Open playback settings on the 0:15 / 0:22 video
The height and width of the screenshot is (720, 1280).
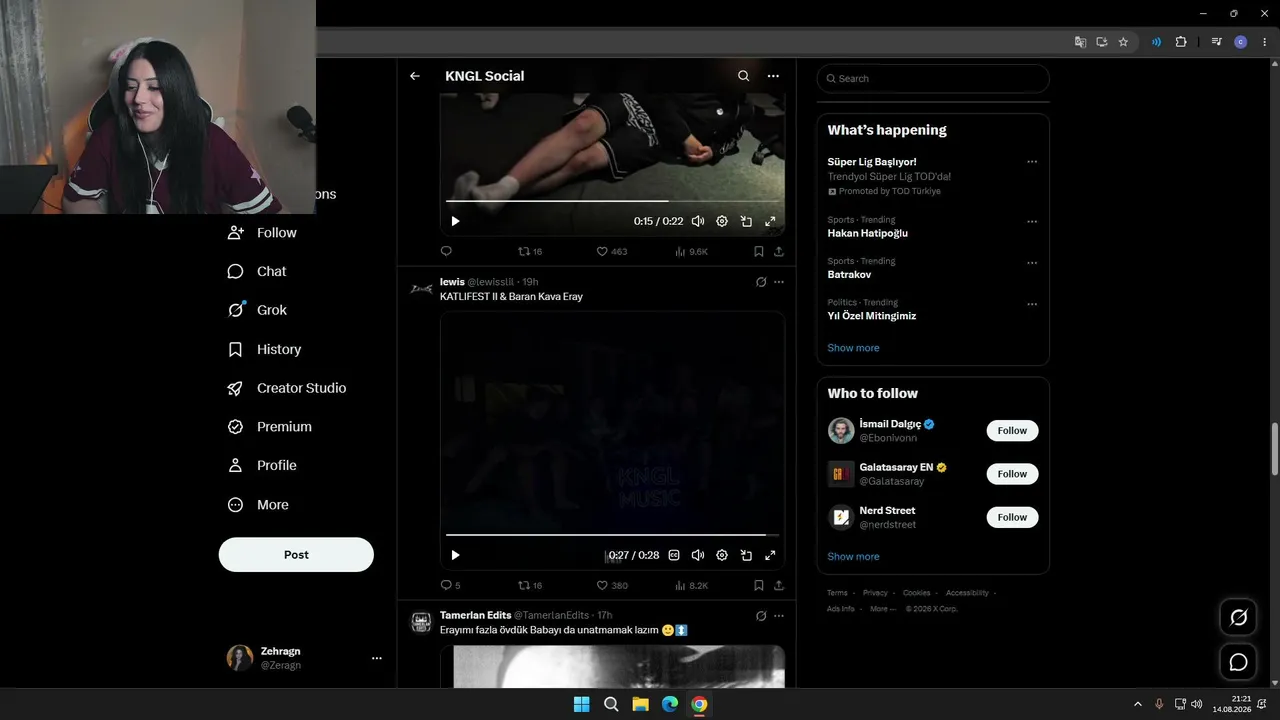tap(722, 221)
